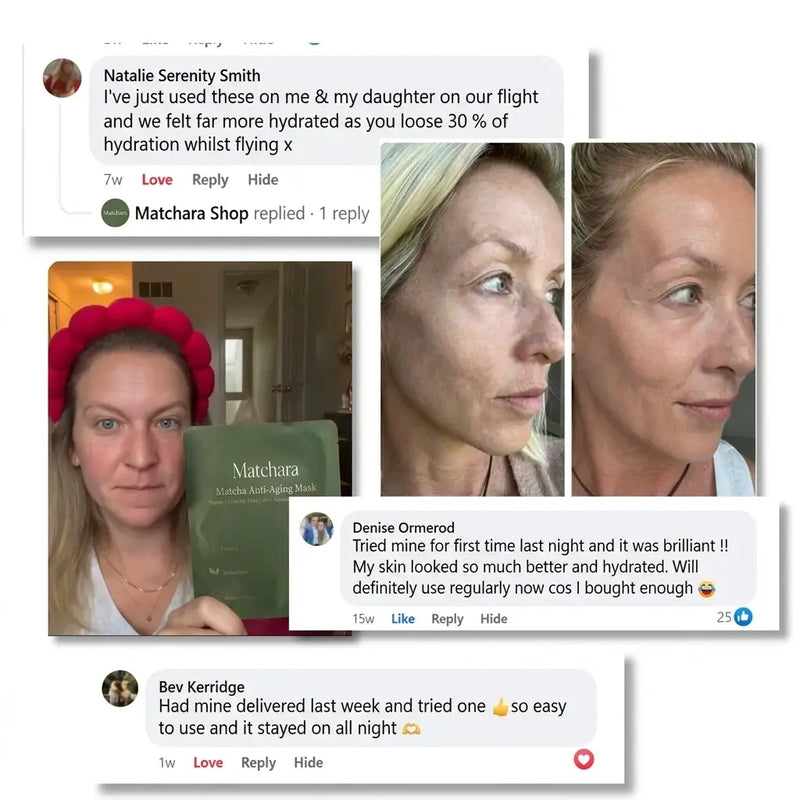The image size is (800, 800).
Task: Hide Natalie Serenity Smith's comment
Action: pos(263,180)
